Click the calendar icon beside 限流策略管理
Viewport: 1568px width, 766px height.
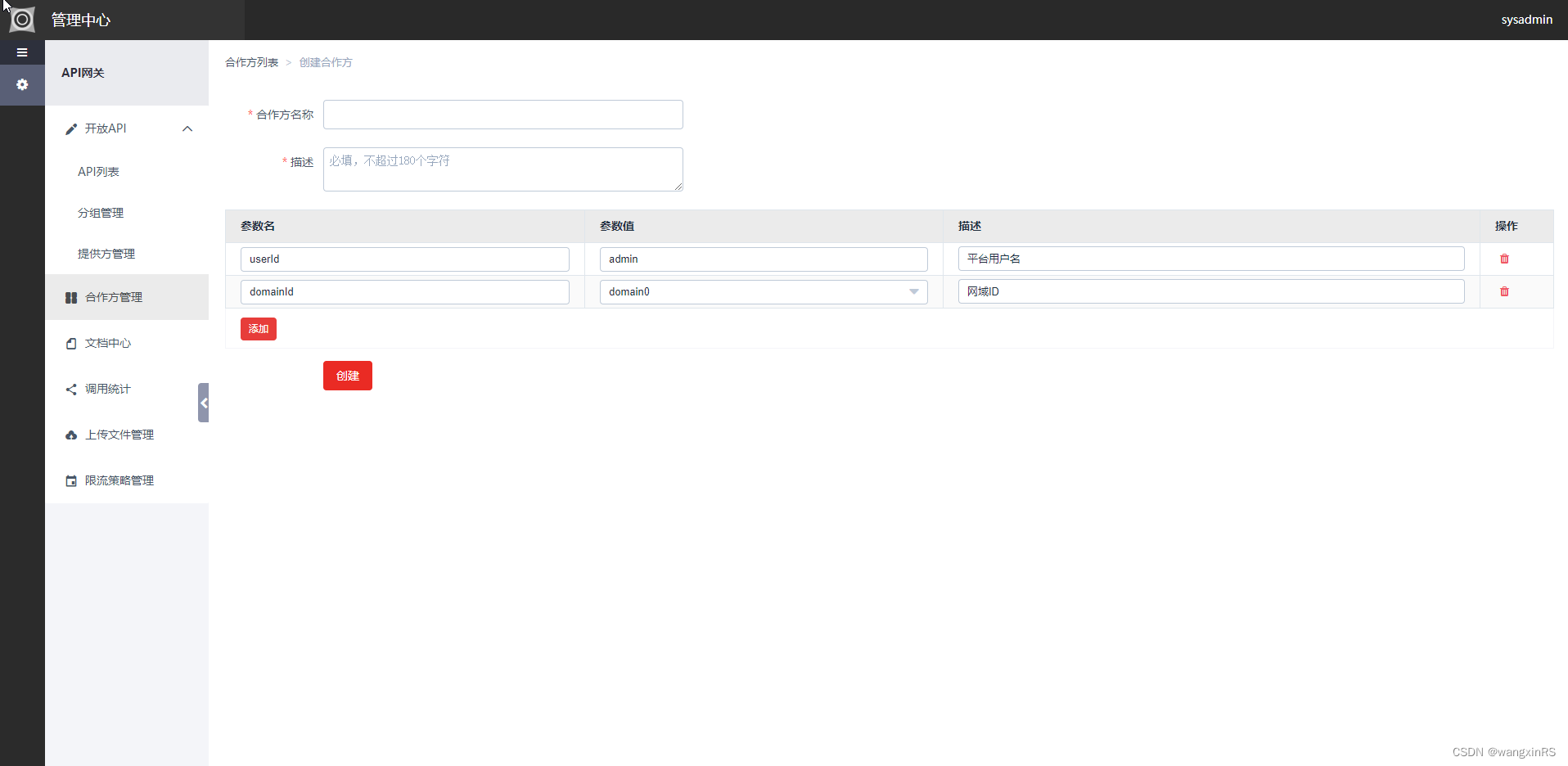pos(71,481)
